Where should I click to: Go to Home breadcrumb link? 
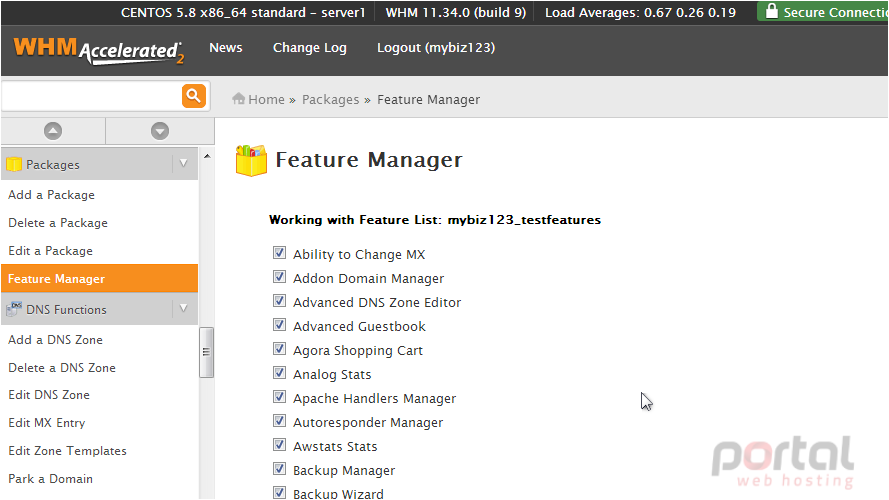pyautogui.click(x=266, y=99)
